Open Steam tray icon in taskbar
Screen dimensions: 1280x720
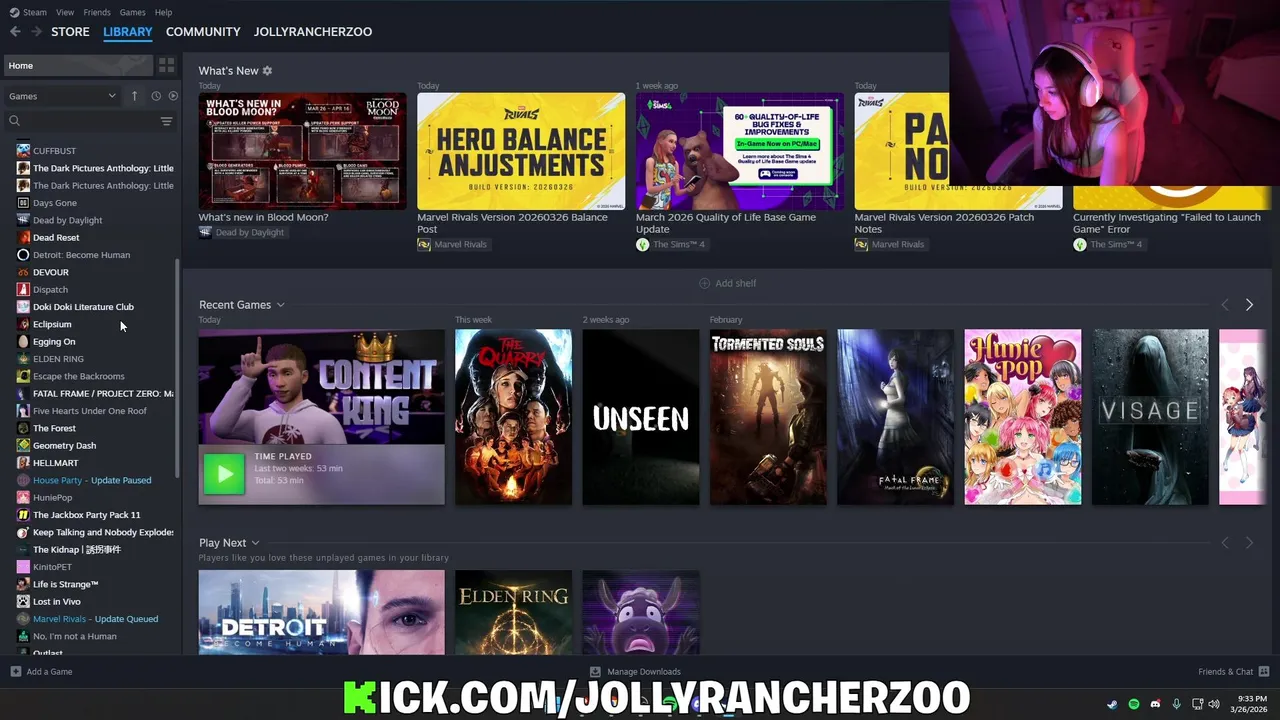pyautogui.click(x=1112, y=704)
